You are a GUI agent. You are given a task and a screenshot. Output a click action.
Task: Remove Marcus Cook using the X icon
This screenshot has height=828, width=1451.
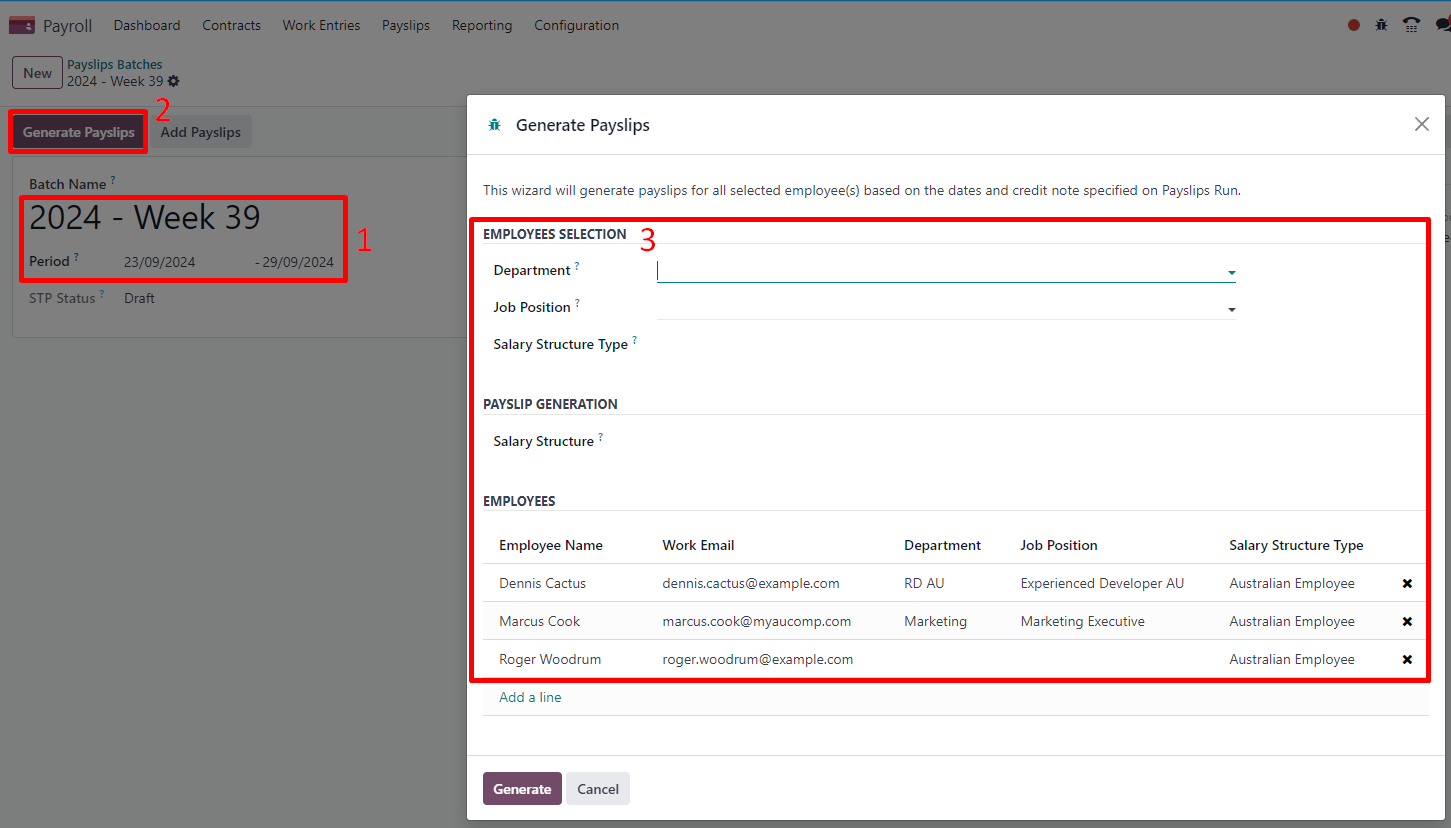[x=1407, y=621]
